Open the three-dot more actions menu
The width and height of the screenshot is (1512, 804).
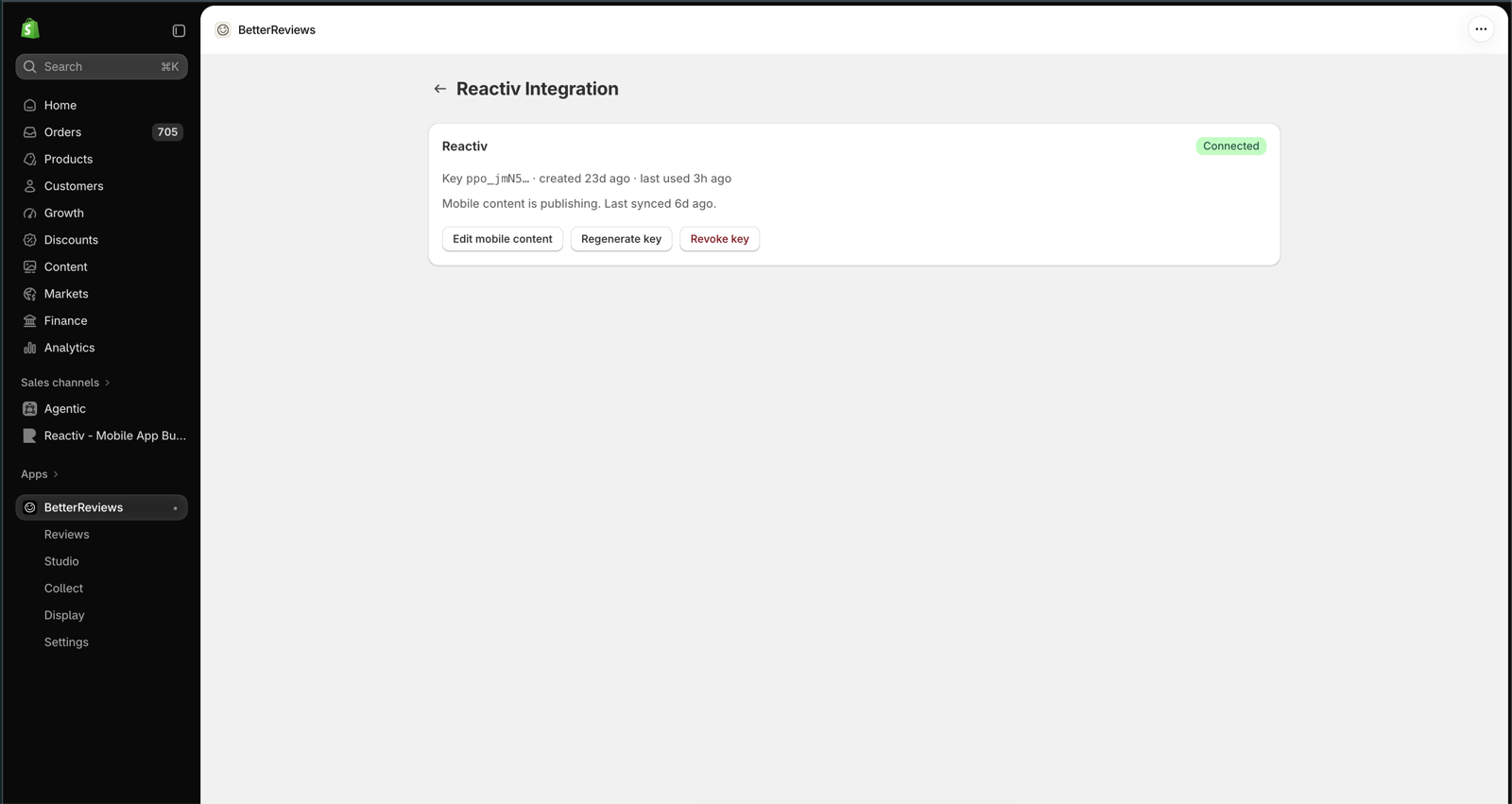(x=1481, y=29)
